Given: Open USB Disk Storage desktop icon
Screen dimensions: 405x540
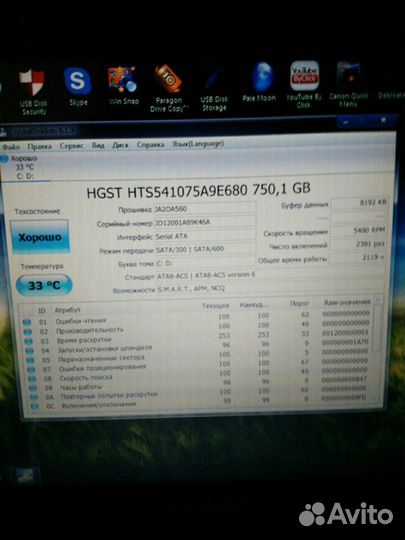Looking at the screenshot, I should point(214,90).
